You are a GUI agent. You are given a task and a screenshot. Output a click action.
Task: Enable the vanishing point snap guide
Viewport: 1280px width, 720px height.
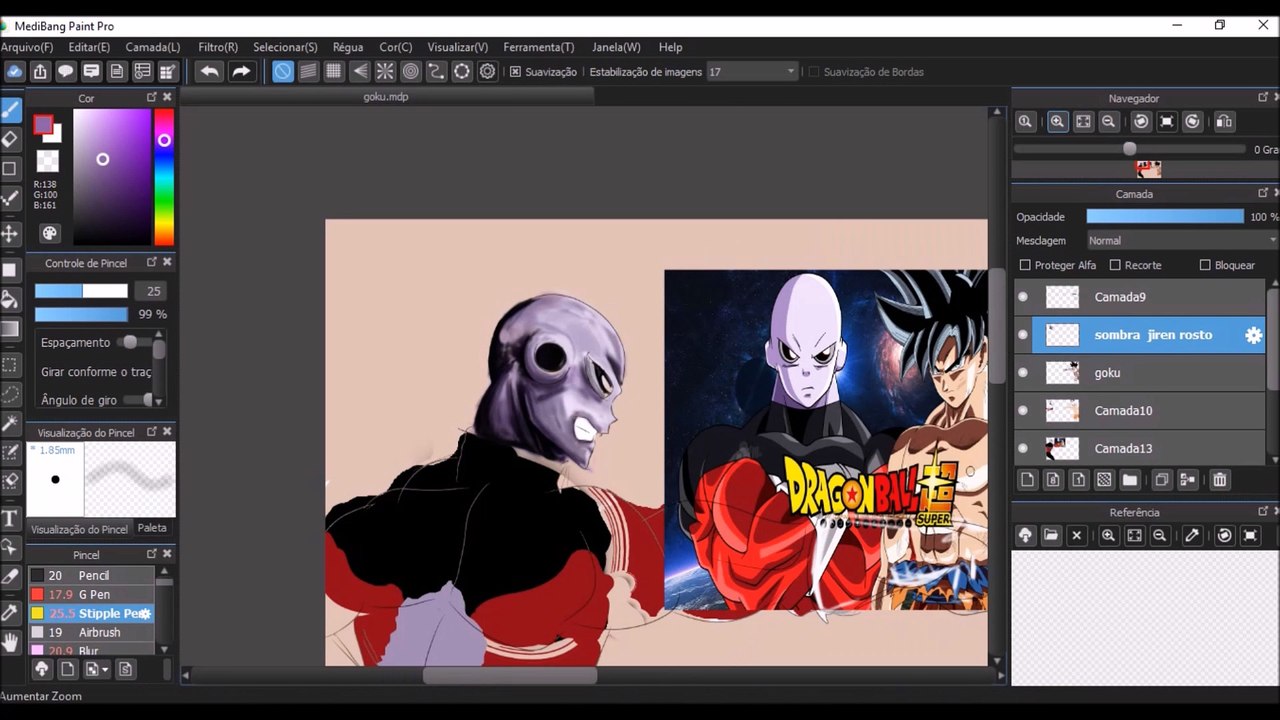click(x=360, y=71)
